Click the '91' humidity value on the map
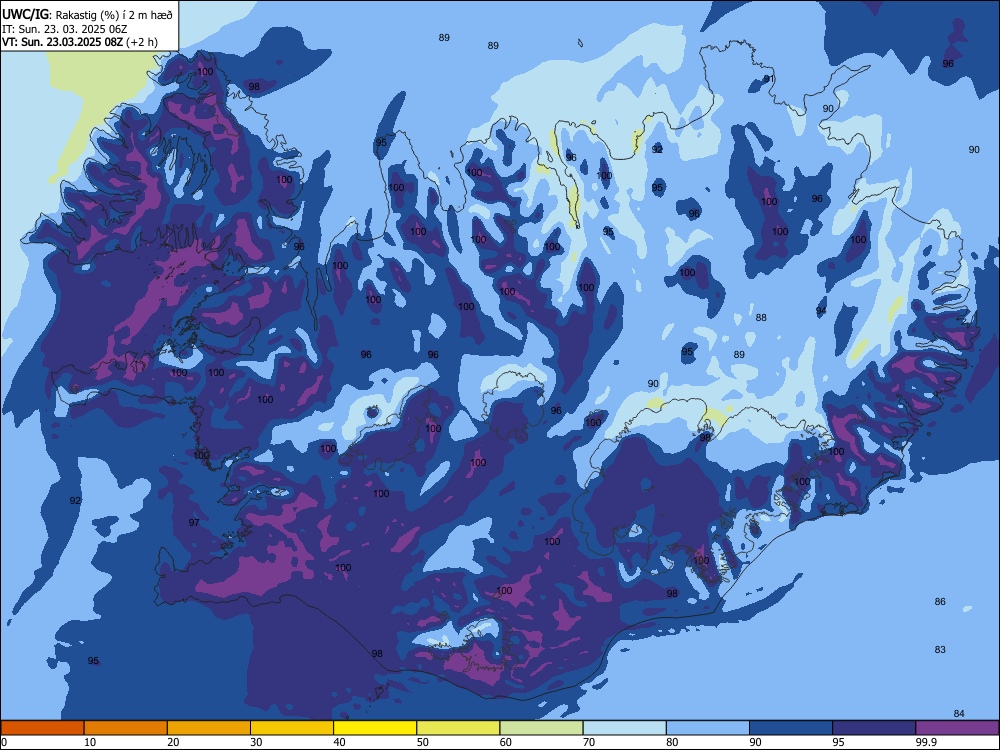The image size is (1000, 750). (769, 79)
